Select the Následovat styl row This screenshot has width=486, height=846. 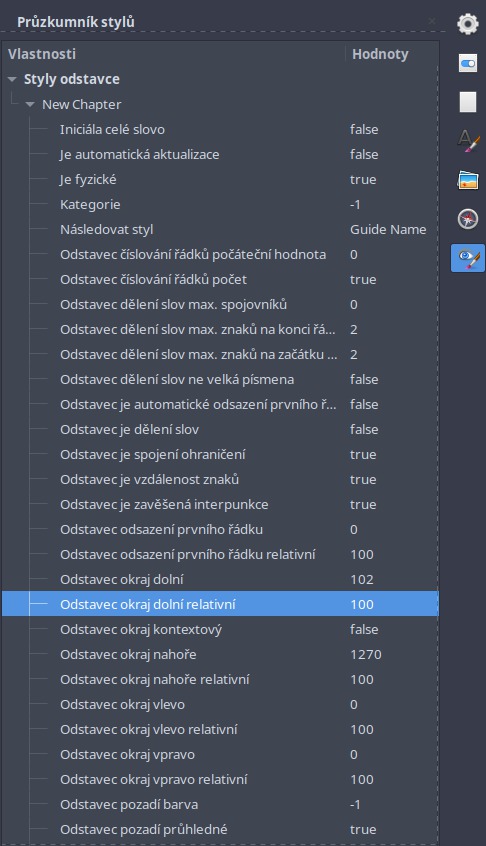pos(220,229)
